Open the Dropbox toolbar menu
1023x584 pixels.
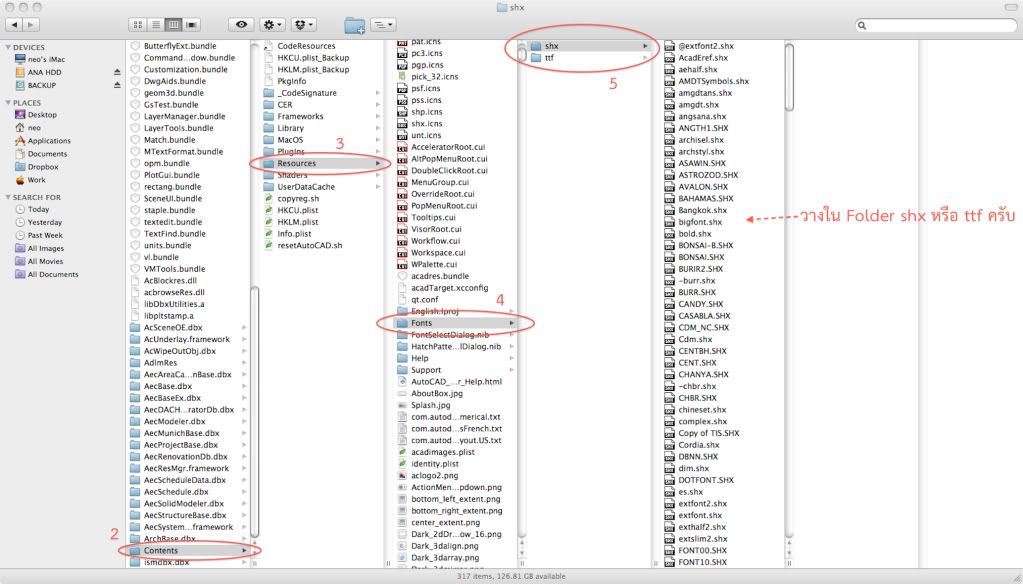[x=303, y=25]
